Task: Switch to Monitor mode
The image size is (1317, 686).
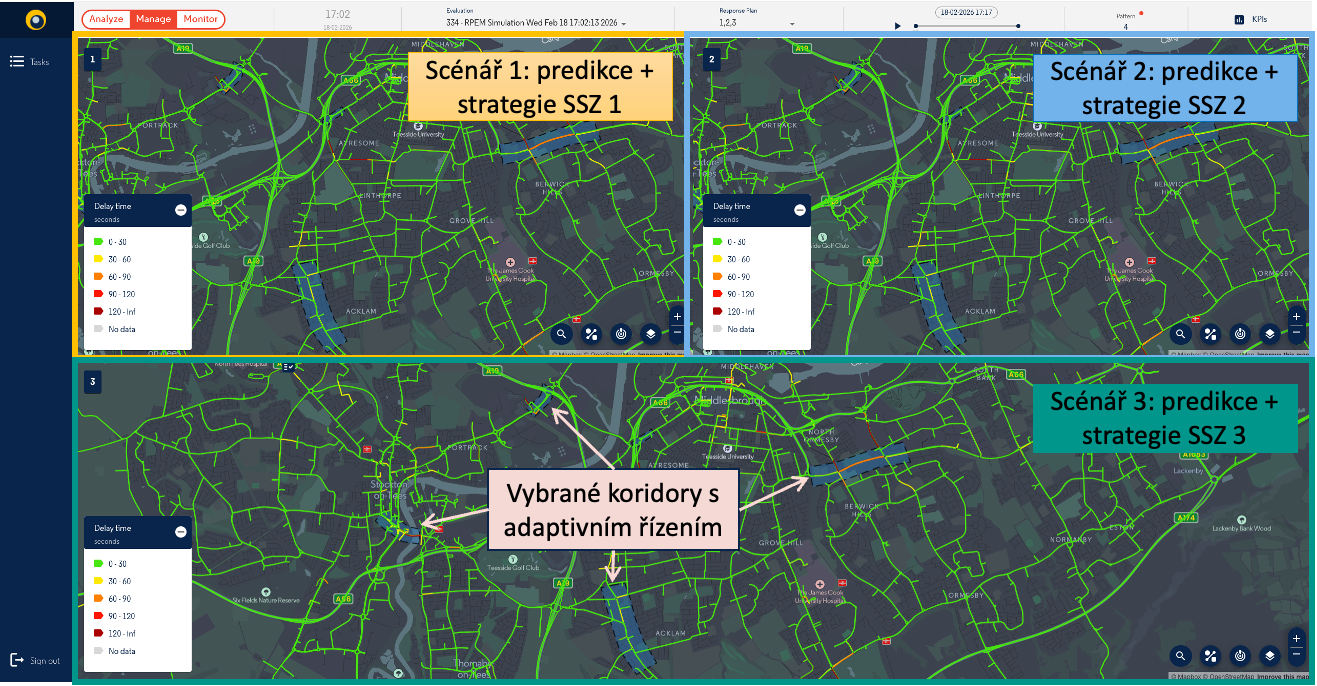Action: (x=201, y=19)
